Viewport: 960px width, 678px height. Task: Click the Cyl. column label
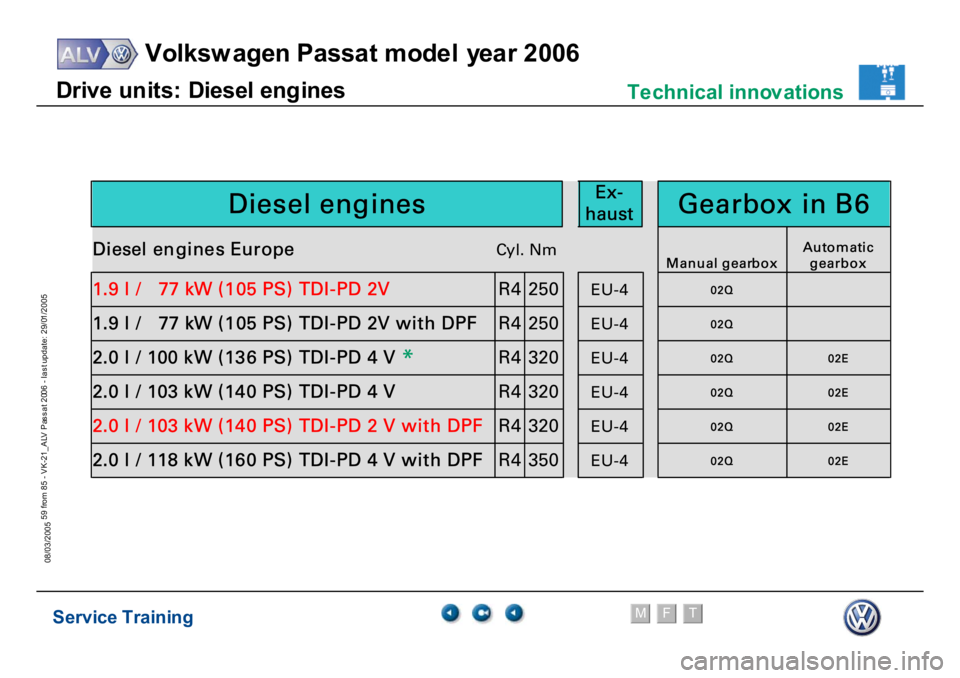pos(509,250)
